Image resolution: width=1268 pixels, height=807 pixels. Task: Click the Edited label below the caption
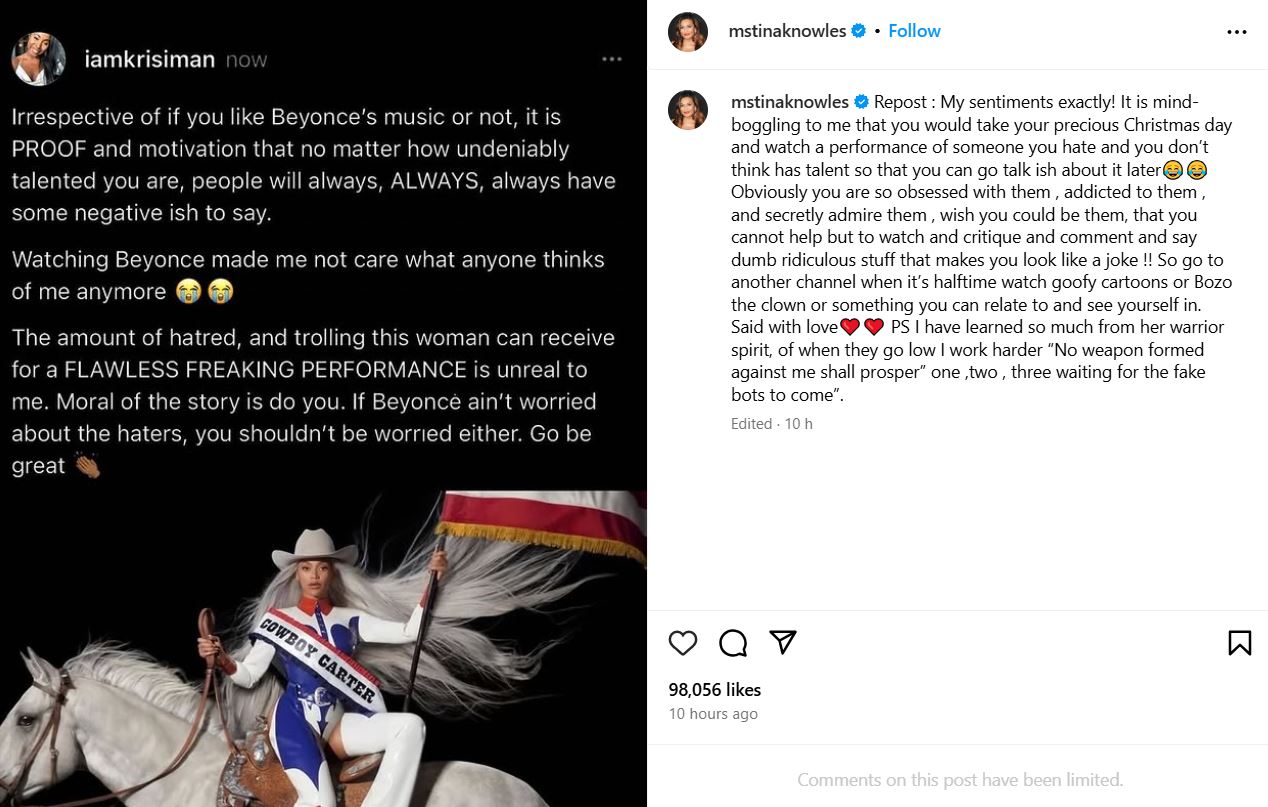[x=751, y=423]
